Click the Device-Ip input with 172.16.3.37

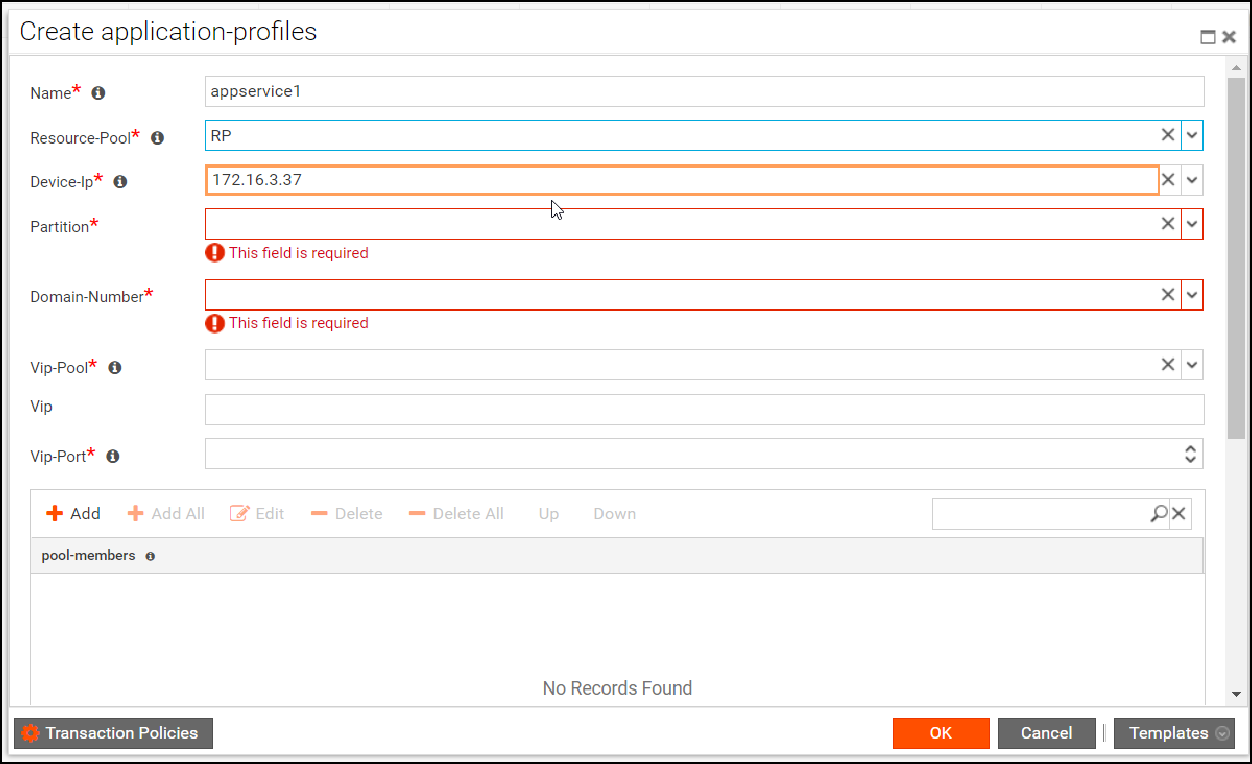(682, 180)
